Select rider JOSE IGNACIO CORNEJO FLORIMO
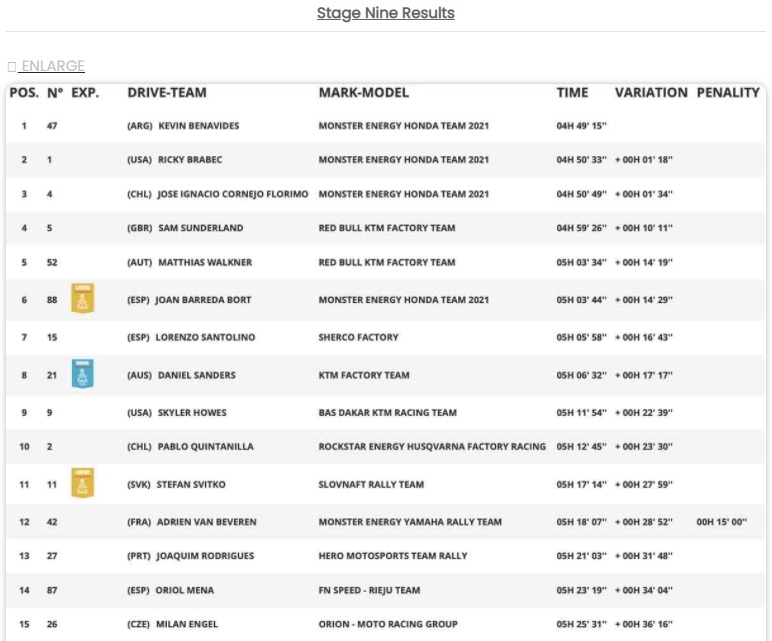This screenshot has width=772, height=641. pos(233,194)
